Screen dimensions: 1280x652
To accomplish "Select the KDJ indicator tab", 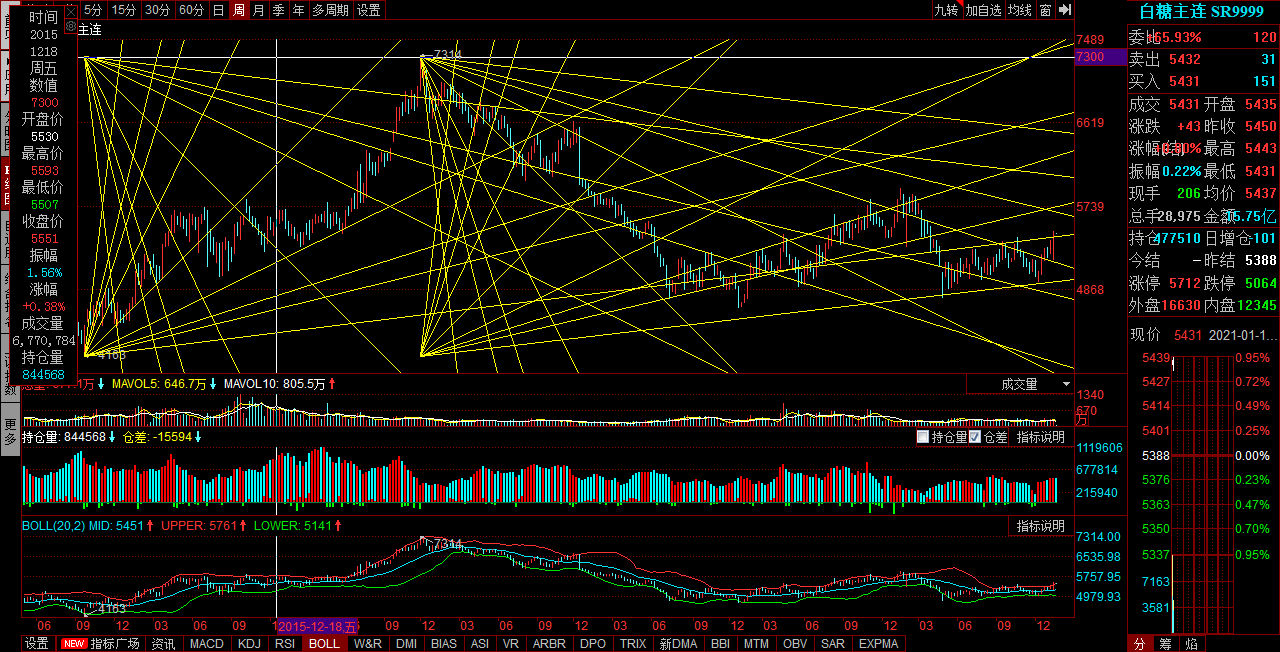I will click(249, 644).
